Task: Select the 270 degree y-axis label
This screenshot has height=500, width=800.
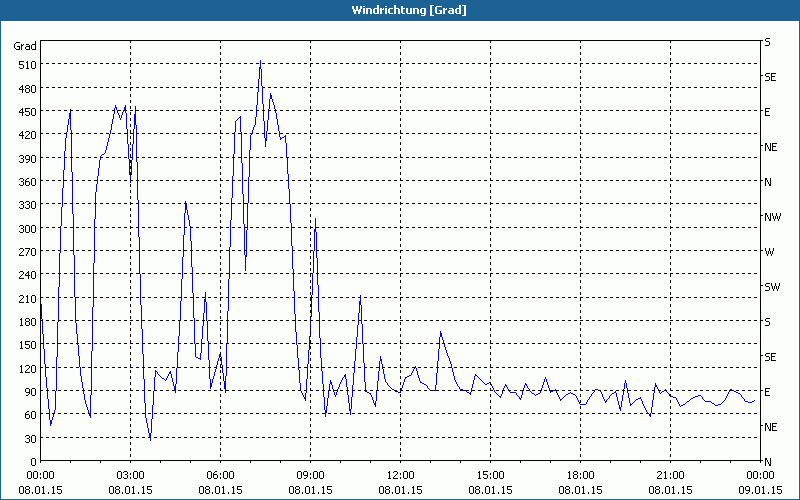Action: pyautogui.click(x=25, y=252)
